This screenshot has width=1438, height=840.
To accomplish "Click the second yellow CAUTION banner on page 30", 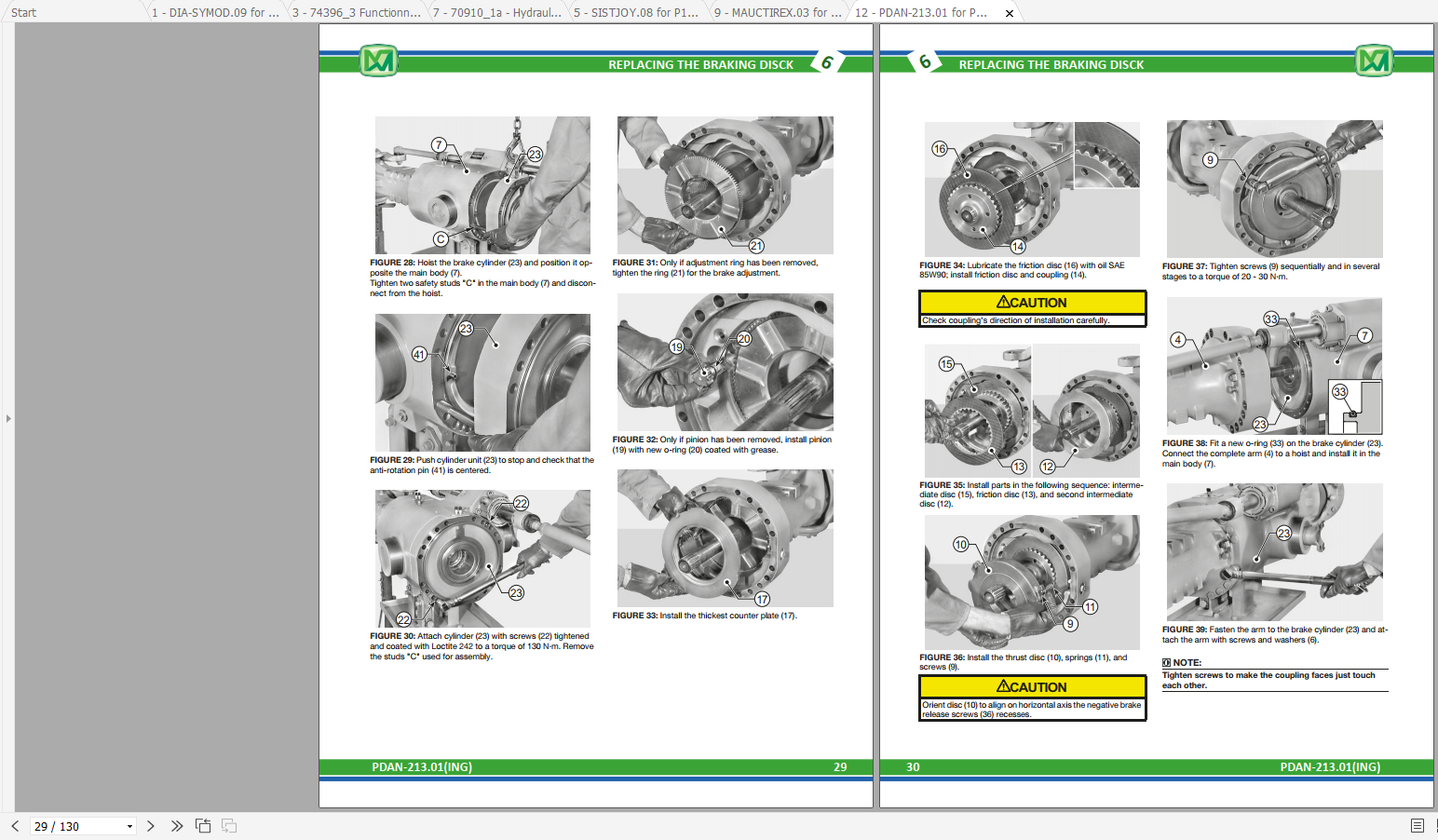I will coord(1031,686).
